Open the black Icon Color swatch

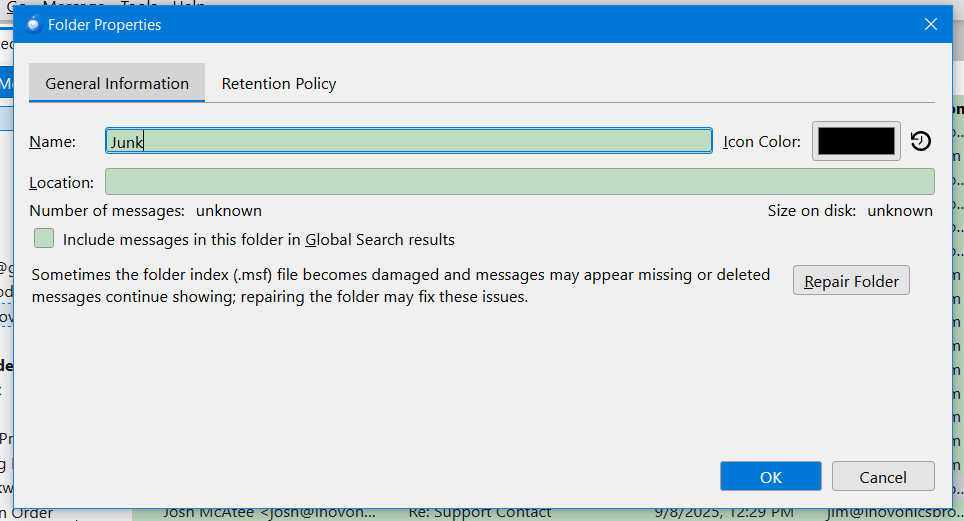[856, 142]
